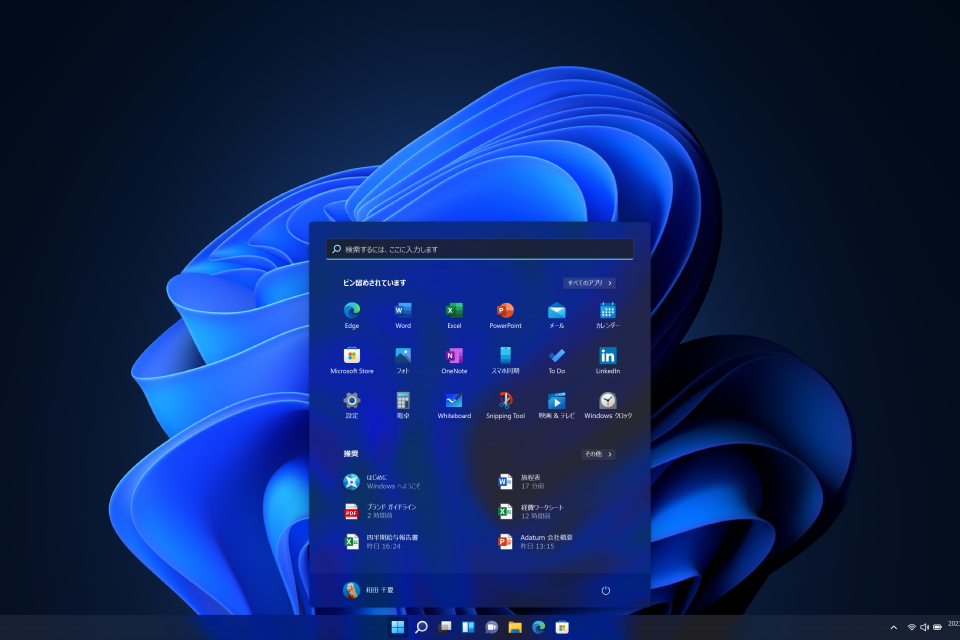Open the フォト photos app

402,357
